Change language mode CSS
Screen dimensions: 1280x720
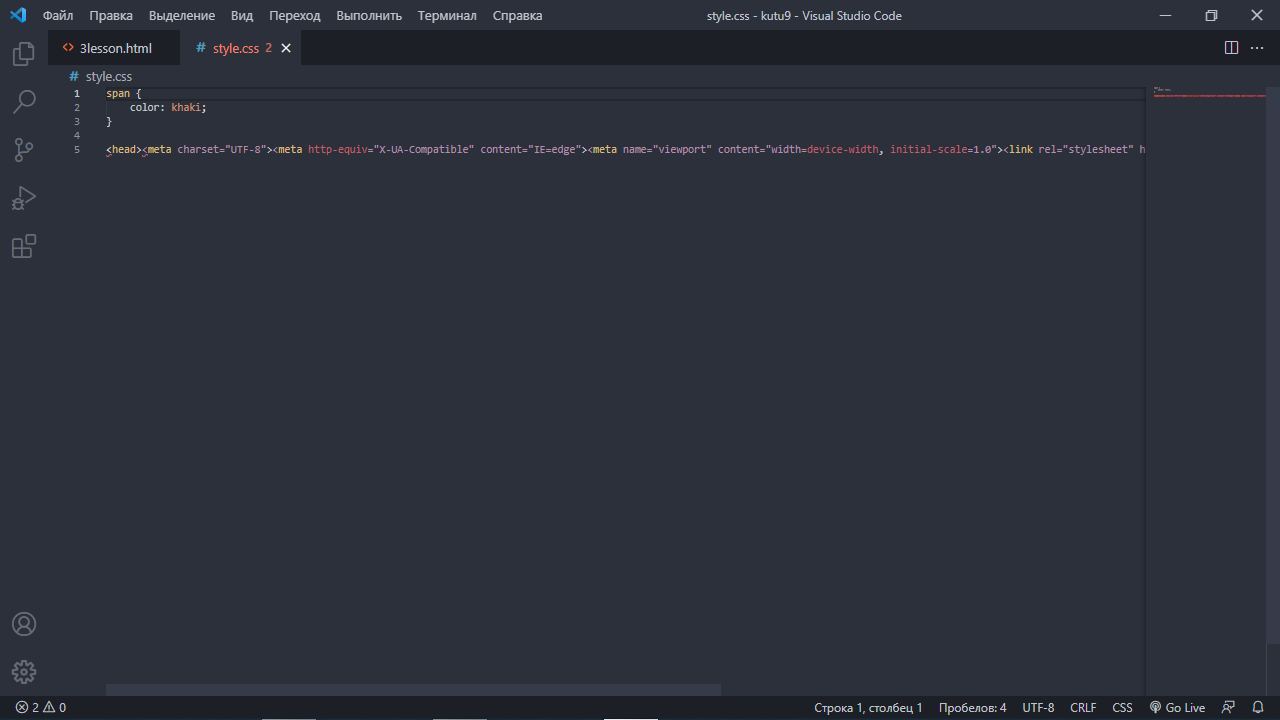1123,707
